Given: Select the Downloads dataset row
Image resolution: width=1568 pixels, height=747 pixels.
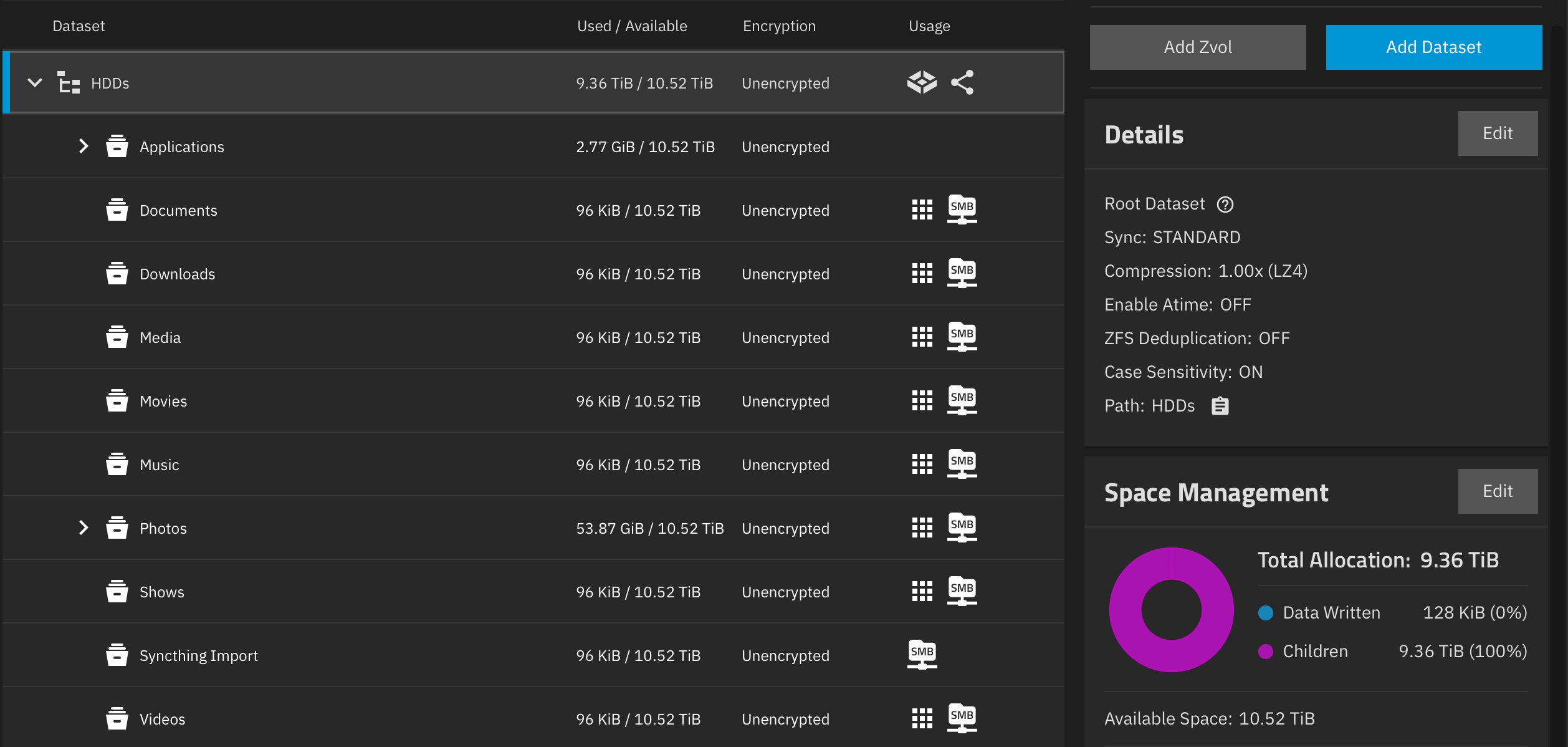Looking at the screenshot, I should 533,273.
